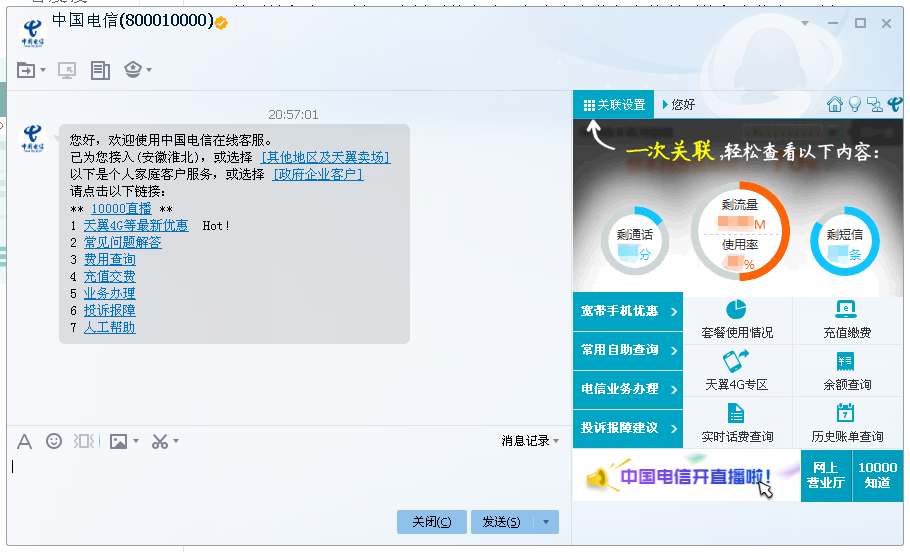Viewport: 910px width, 552px height.
Task: Expand the send picture dropdown arrow
Action: (x=136, y=441)
